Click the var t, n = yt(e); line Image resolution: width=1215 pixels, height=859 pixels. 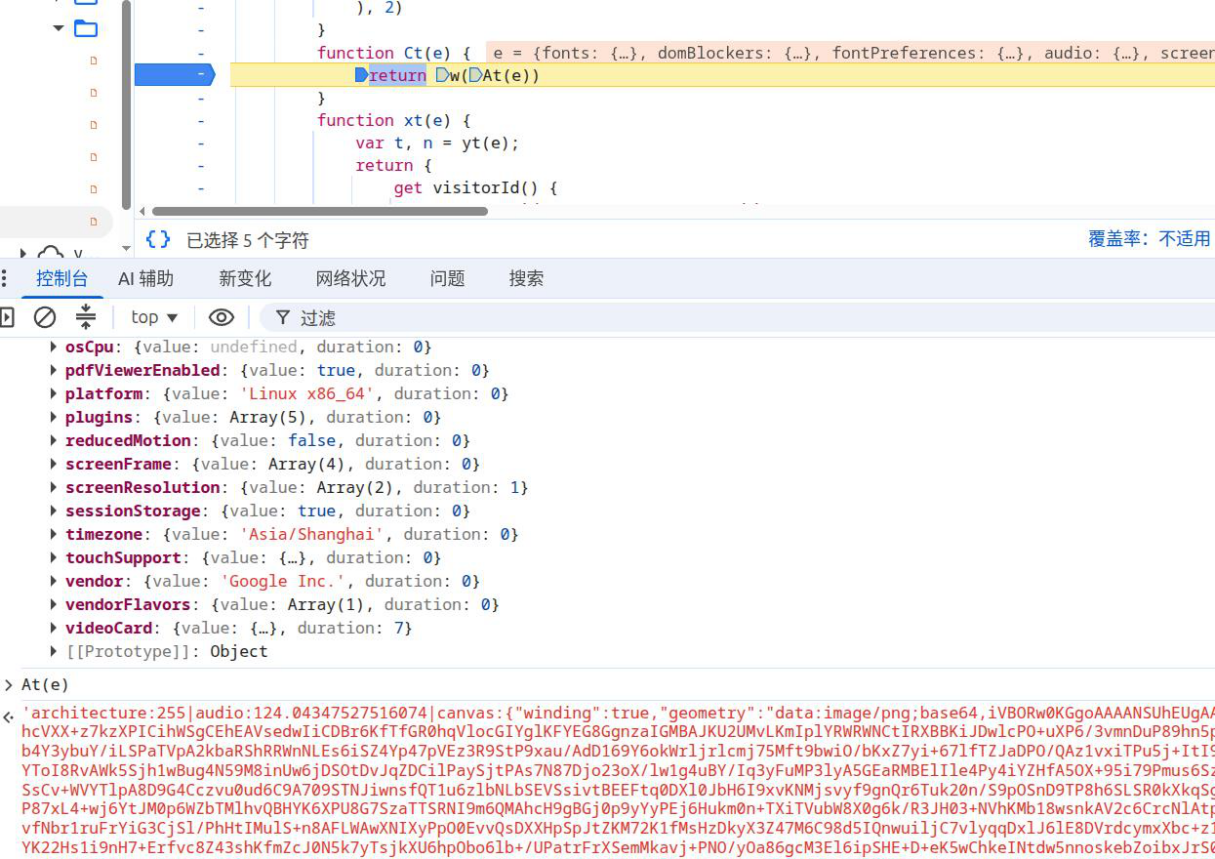click(x=437, y=143)
